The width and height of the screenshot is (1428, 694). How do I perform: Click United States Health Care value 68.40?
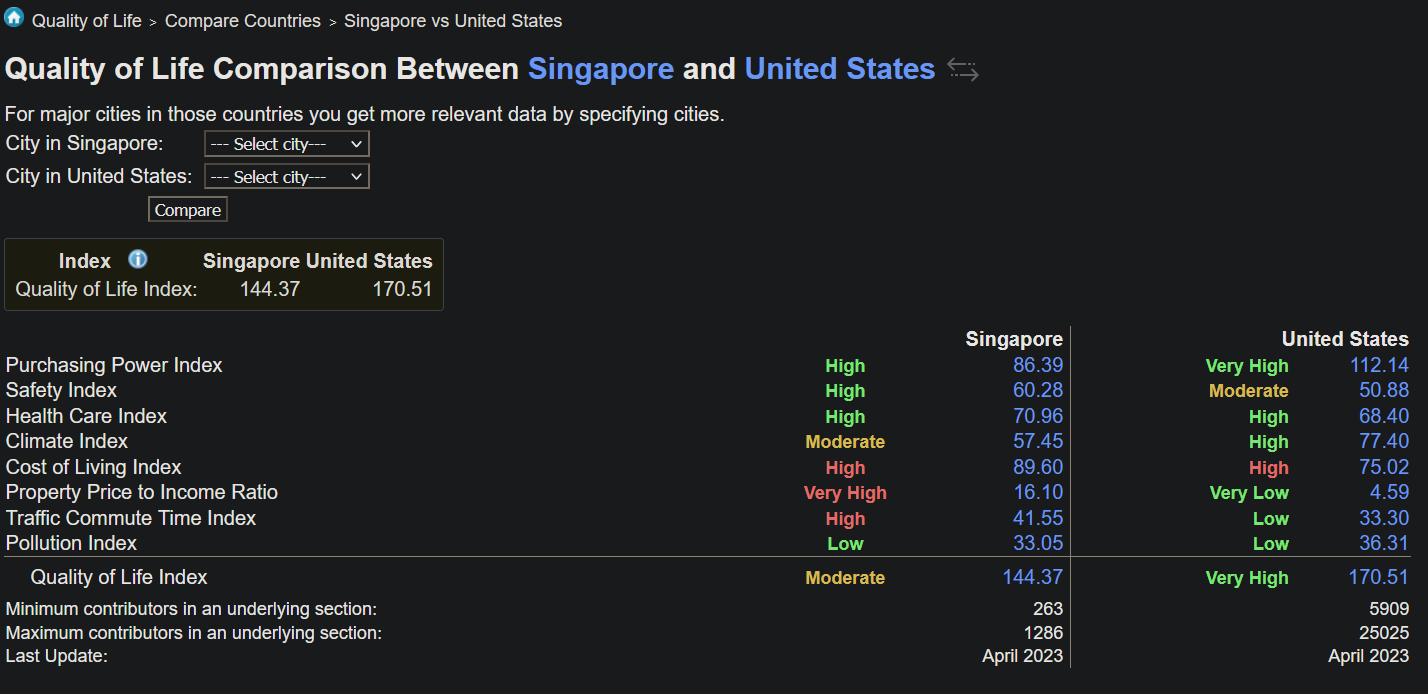coord(1384,416)
